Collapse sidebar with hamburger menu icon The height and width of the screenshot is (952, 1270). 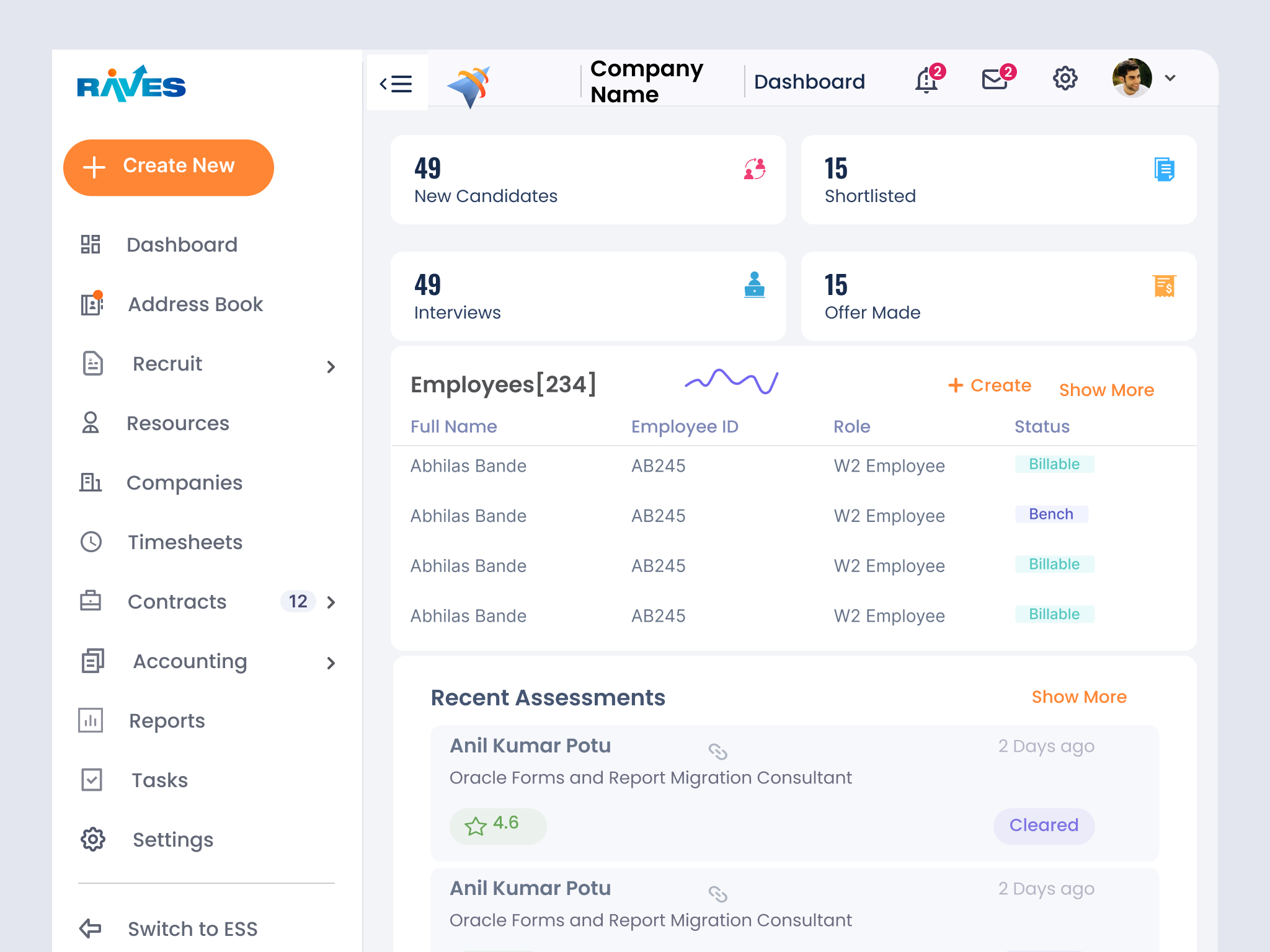coord(396,83)
